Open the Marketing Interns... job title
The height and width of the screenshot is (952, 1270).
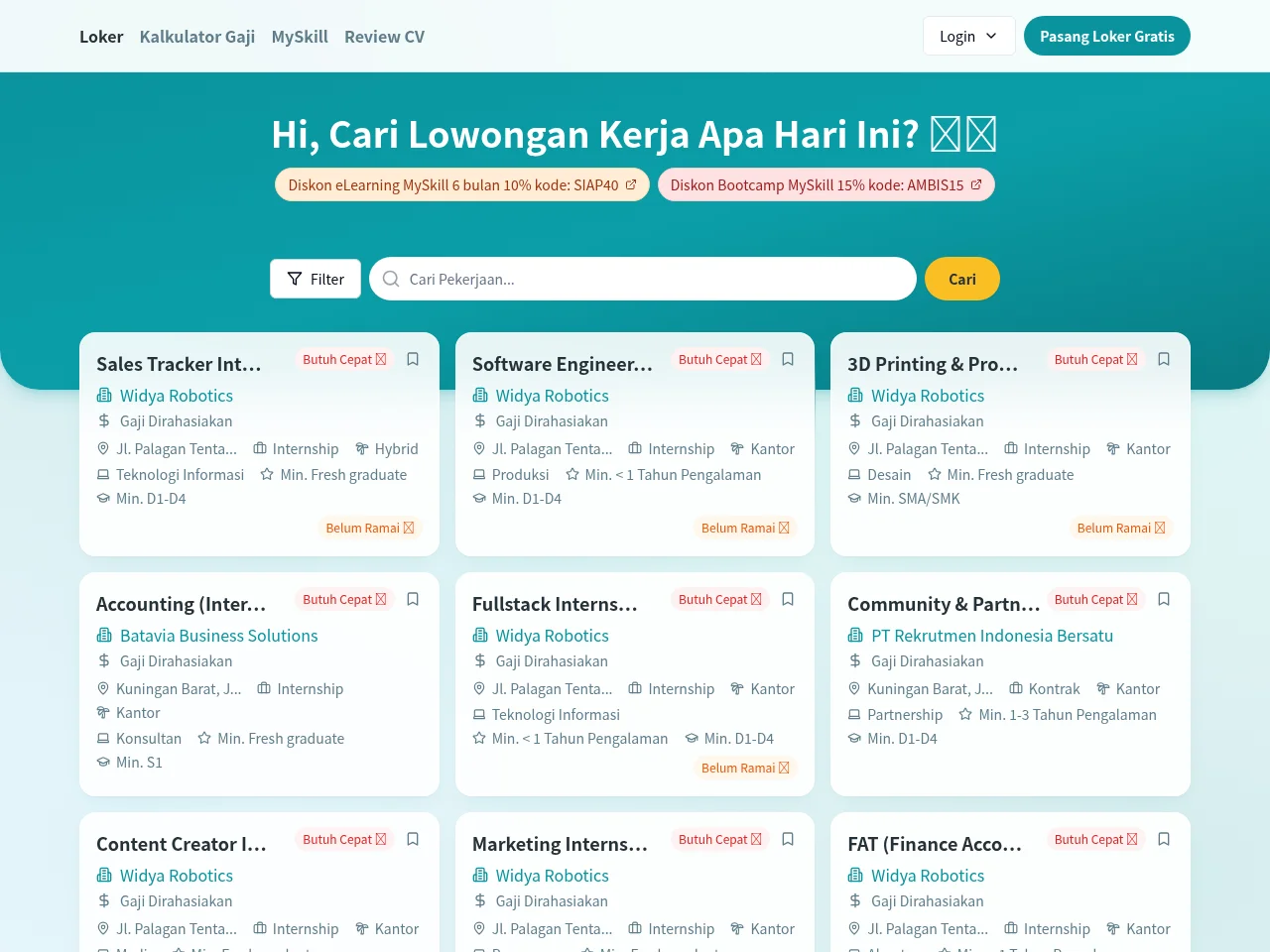point(560,844)
